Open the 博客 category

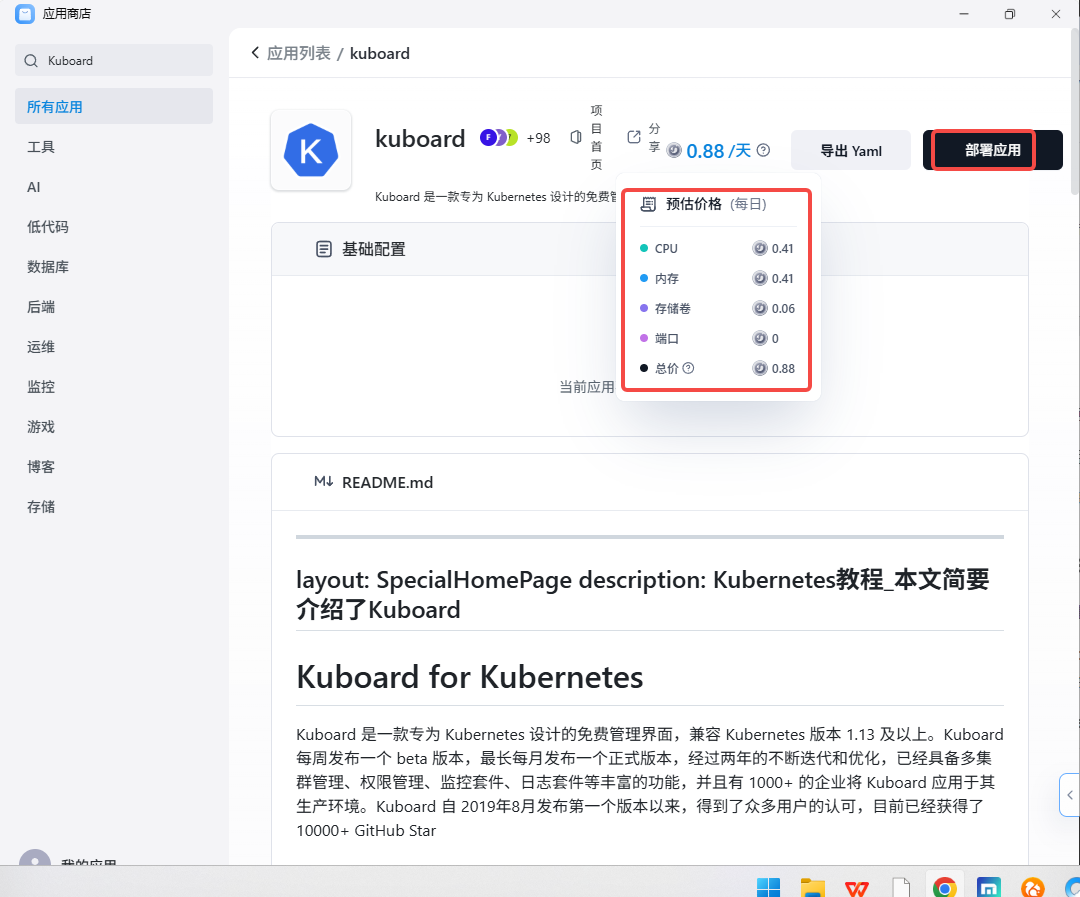[41, 466]
